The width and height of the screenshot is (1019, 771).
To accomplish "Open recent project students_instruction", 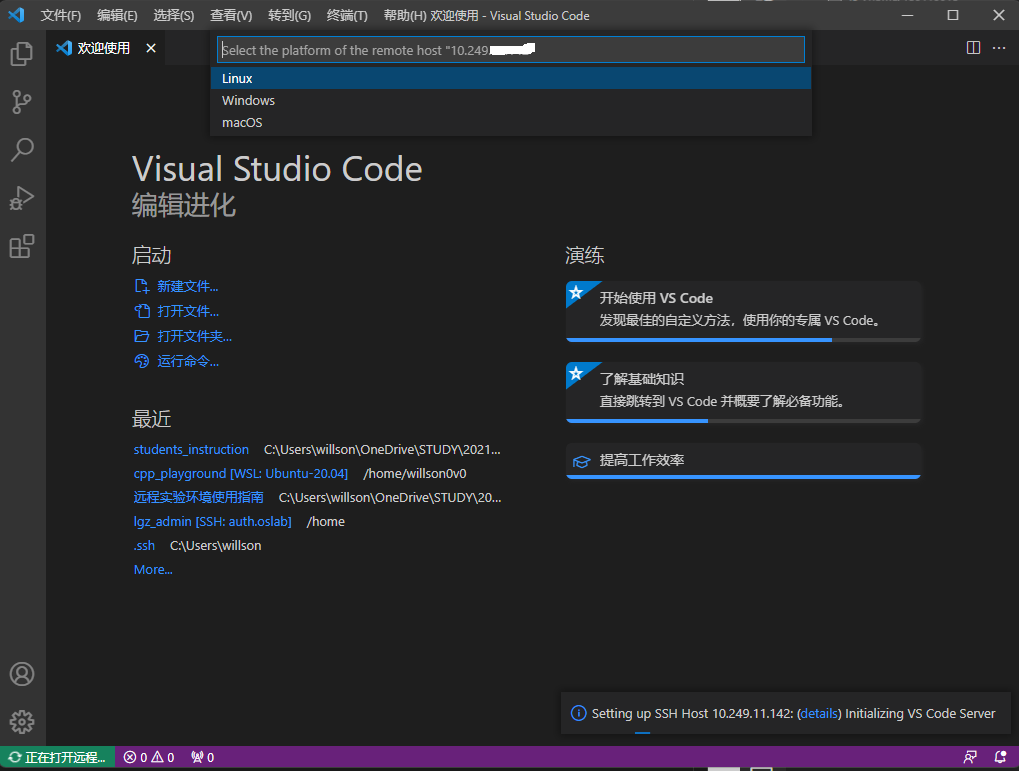I will [191, 450].
